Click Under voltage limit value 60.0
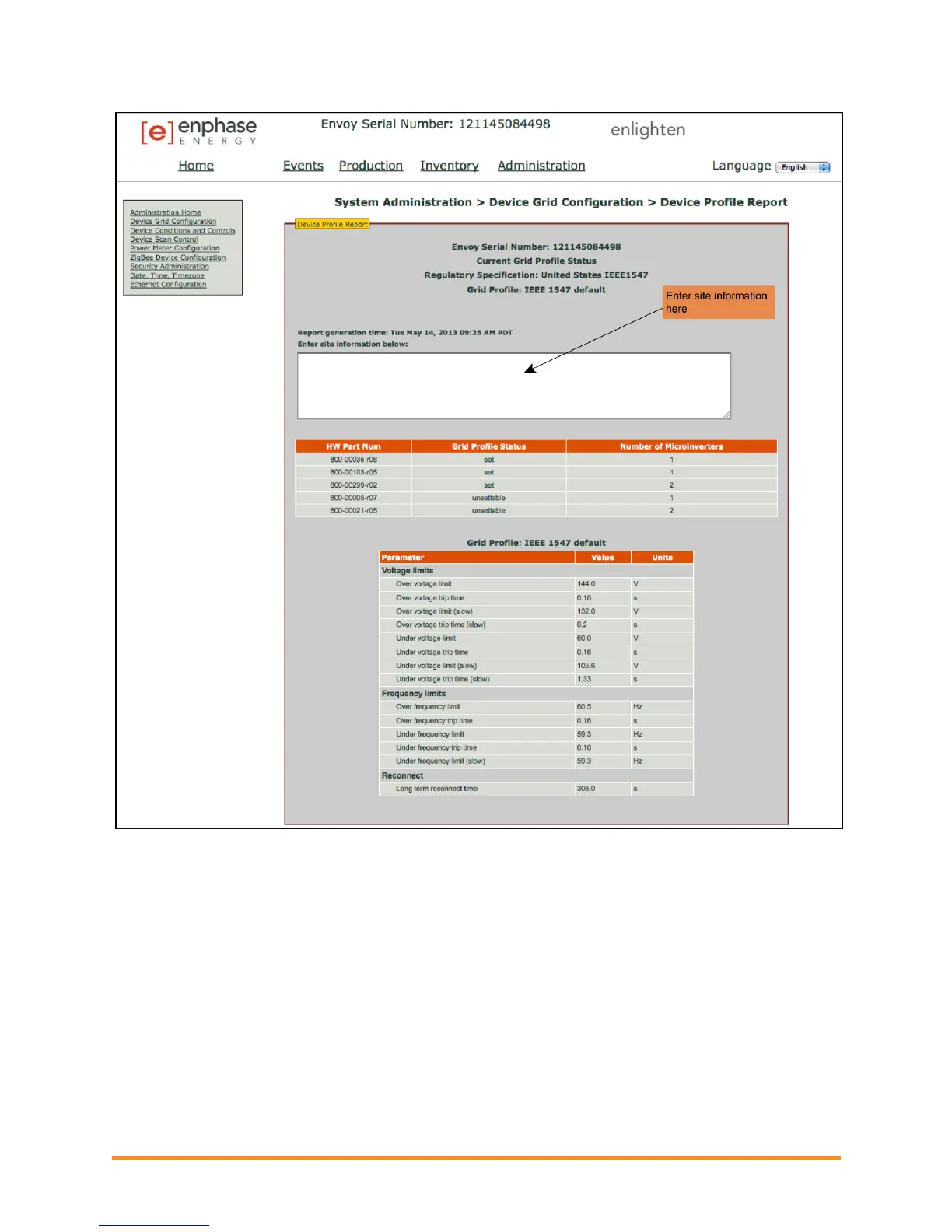 [x=583, y=639]
